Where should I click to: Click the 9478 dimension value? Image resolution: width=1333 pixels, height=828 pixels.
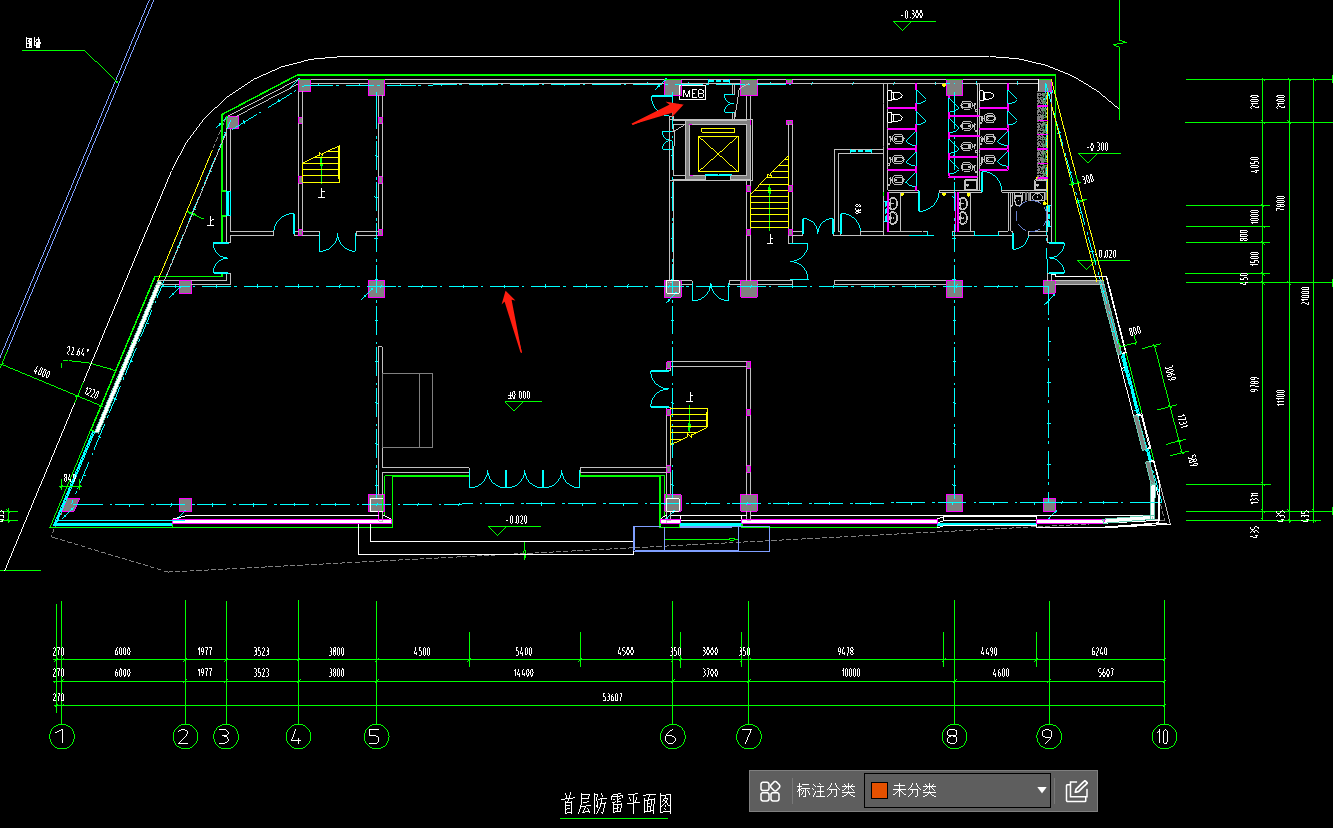[x=846, y=652]
